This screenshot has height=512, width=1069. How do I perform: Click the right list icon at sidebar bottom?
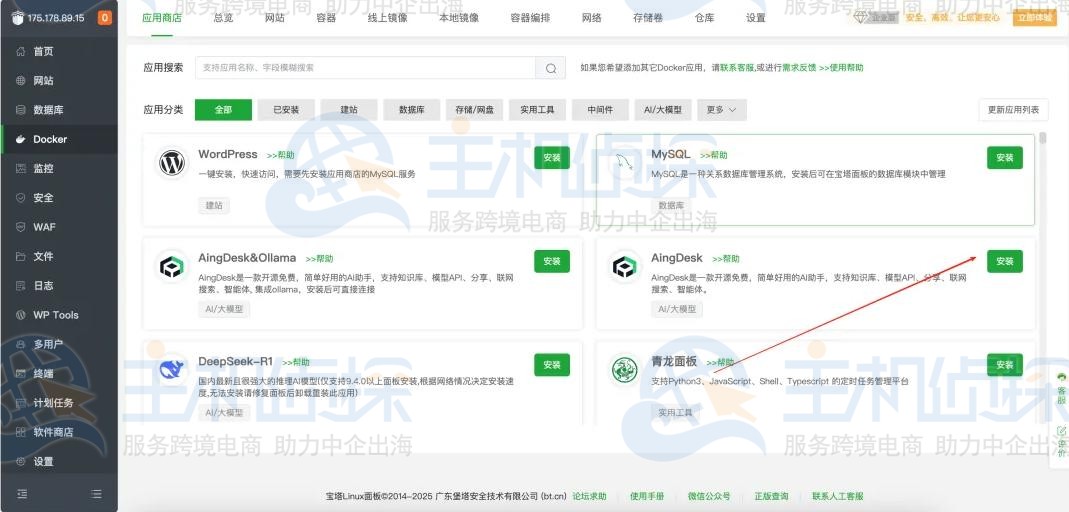pos(96,494)
